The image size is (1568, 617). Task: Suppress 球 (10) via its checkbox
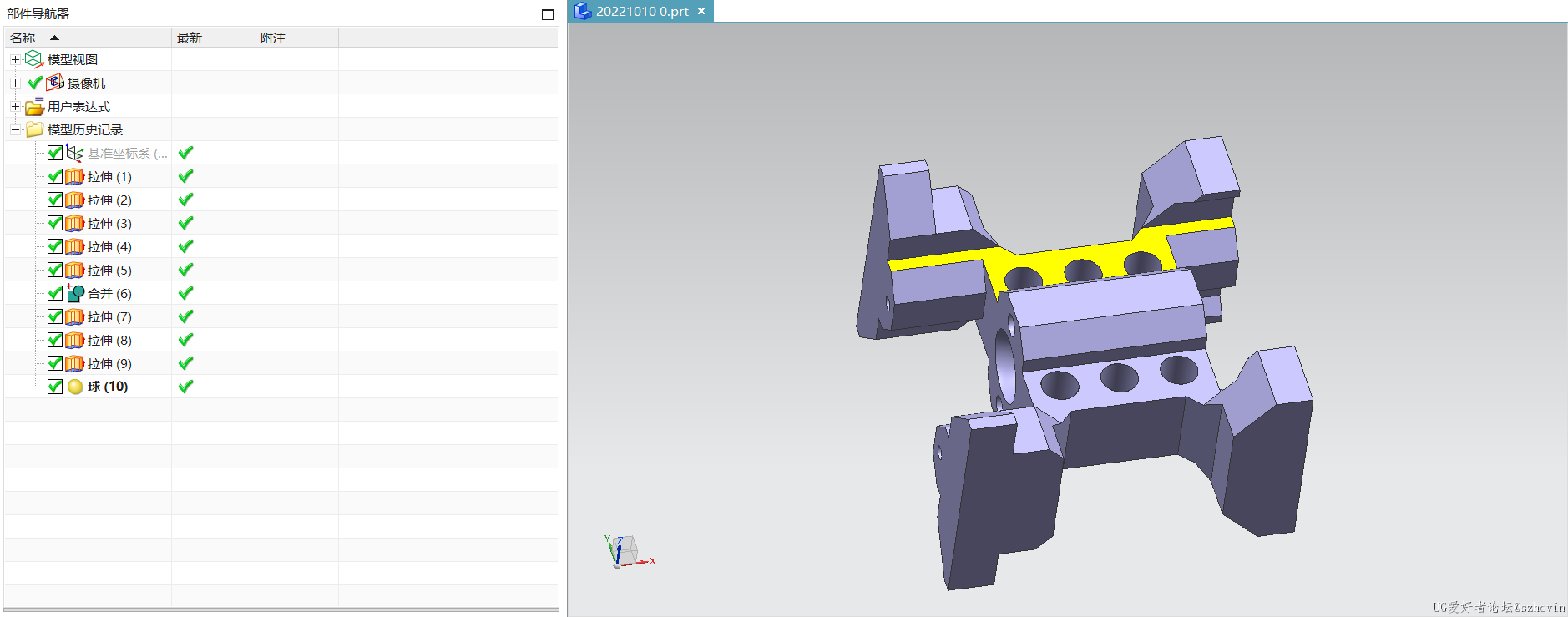coord(55,387)
